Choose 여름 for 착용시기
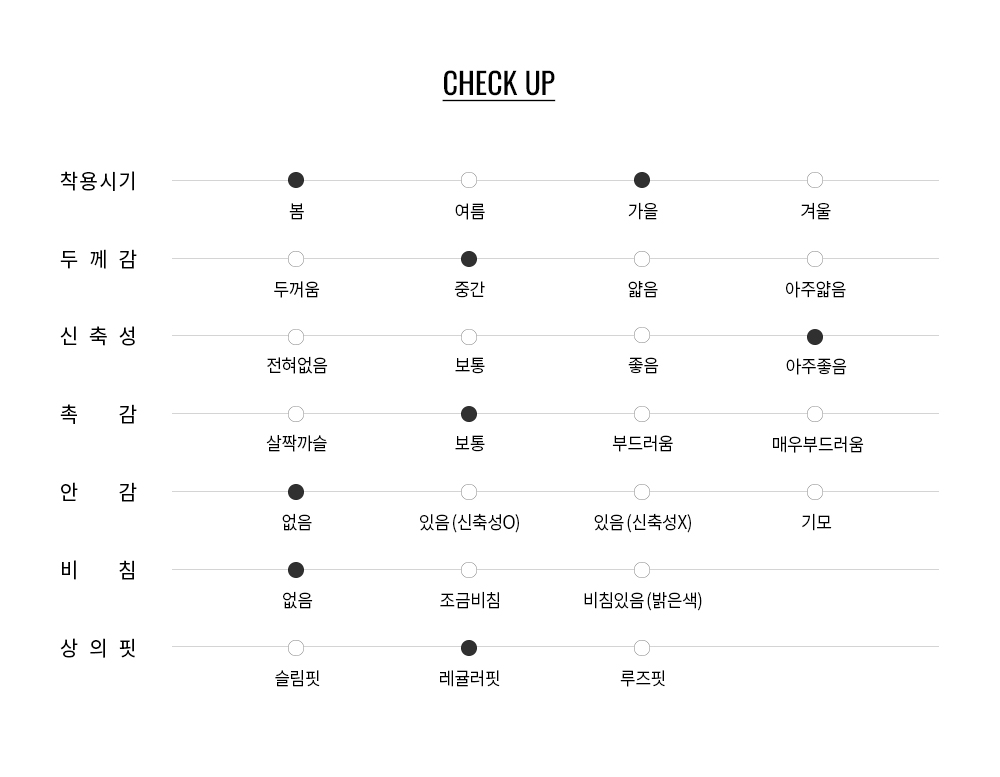The image size is (1000, 777). coord(469,180)
